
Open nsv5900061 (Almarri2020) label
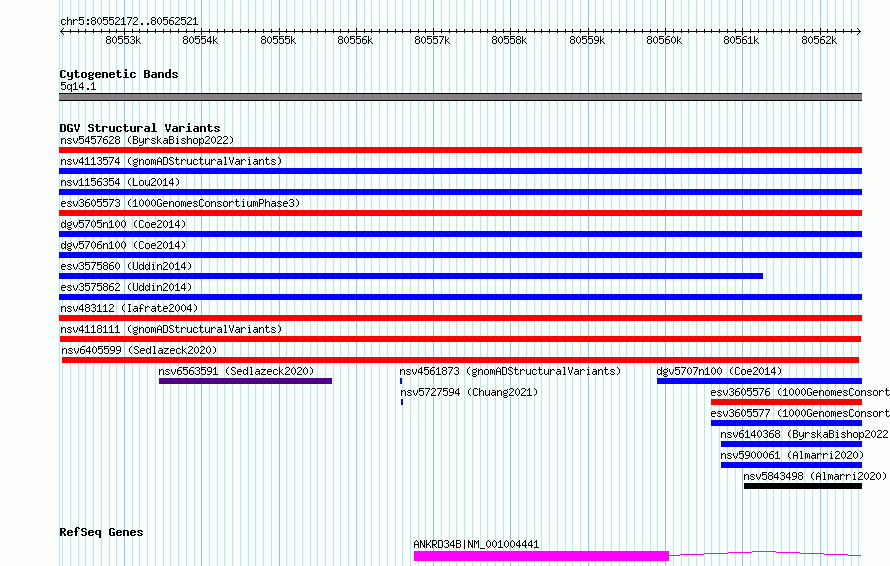(792, 455)
